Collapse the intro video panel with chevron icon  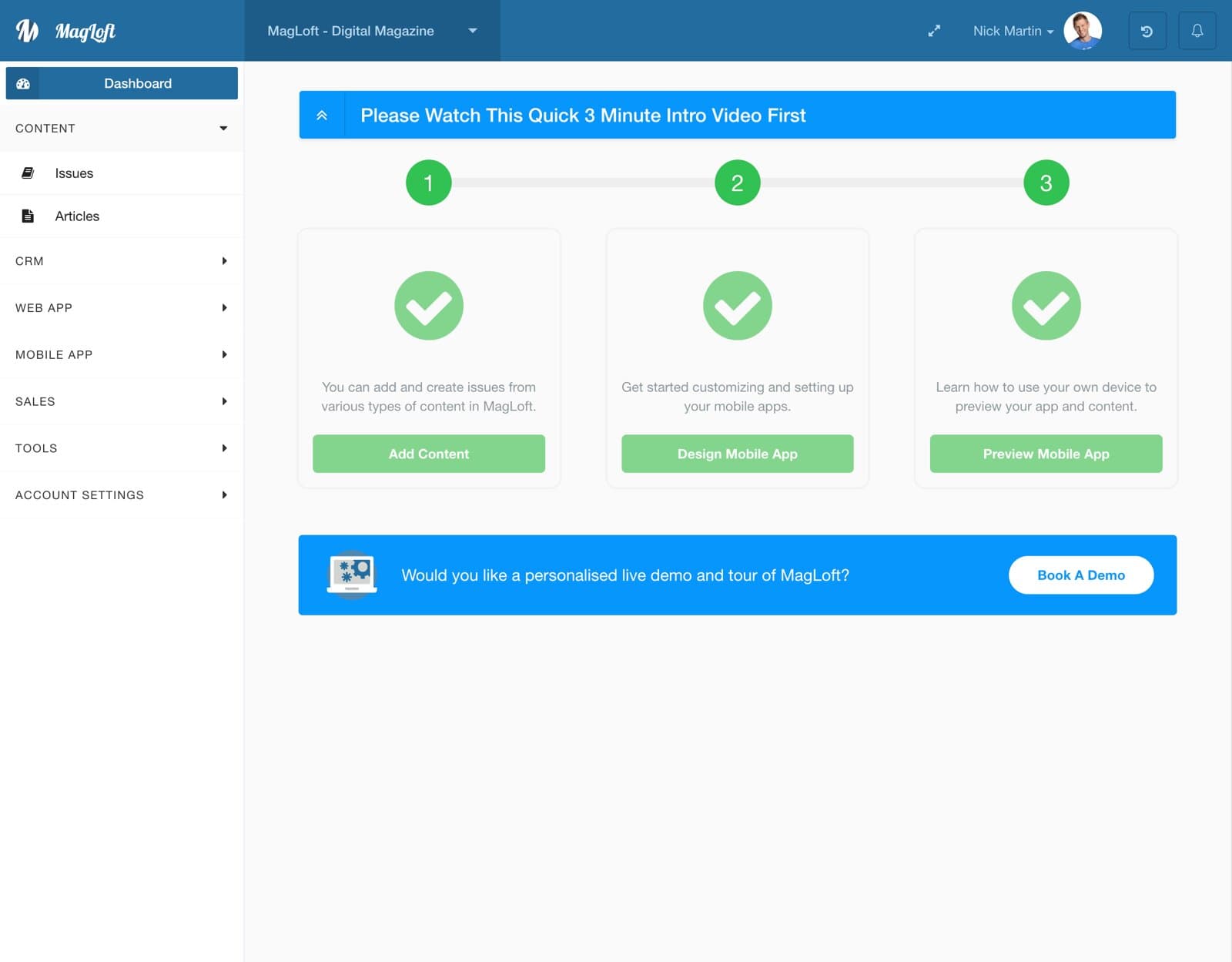point(322,116)
